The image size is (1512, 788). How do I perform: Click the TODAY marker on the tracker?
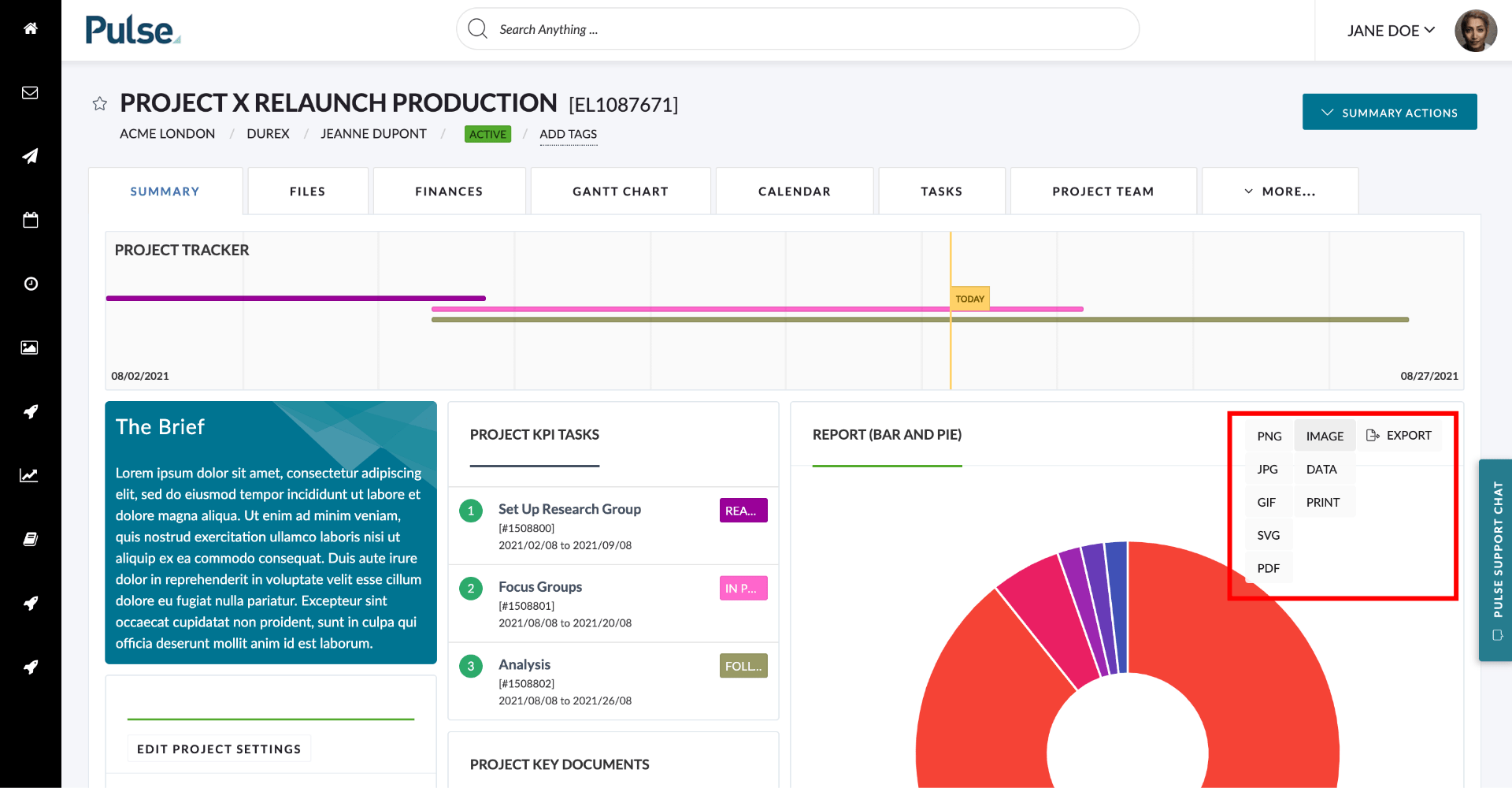[x=969, y=299]
